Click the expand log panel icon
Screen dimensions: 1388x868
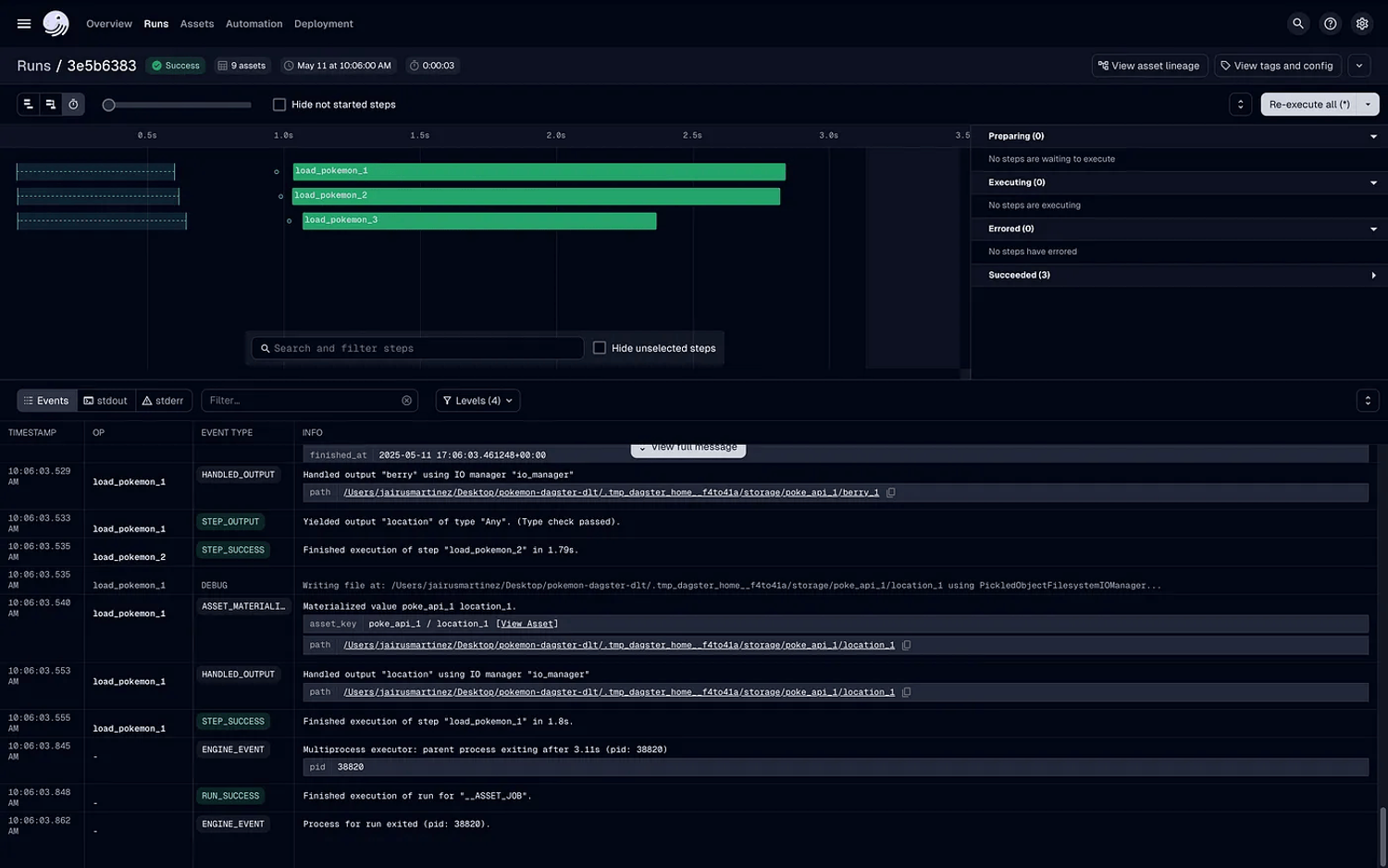coord(1368,401)
